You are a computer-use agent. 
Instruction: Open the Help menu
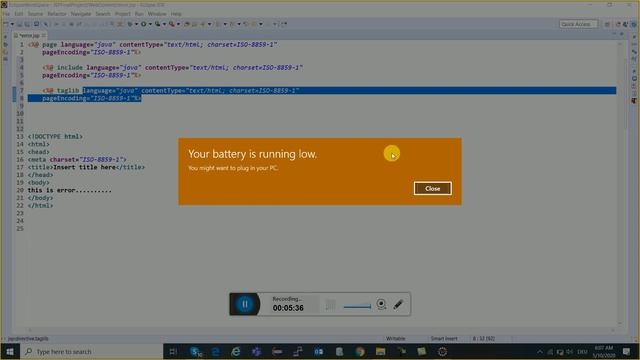point(176,14)
